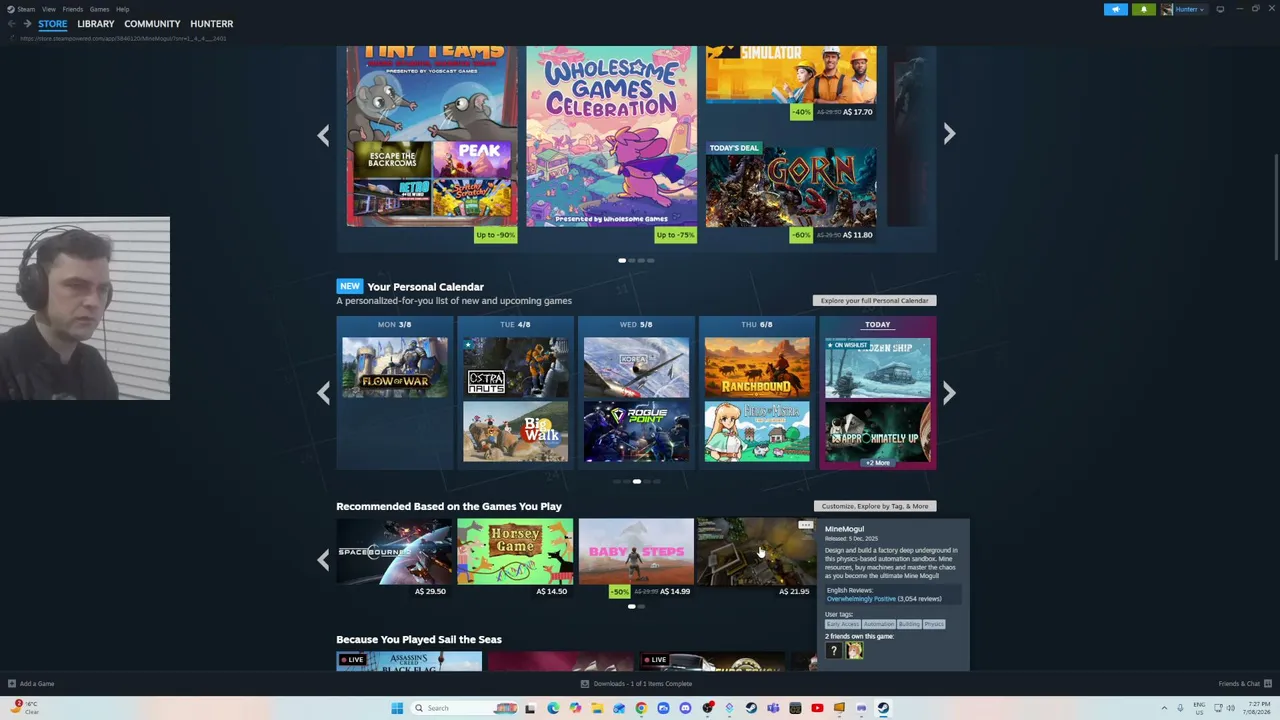Show previous Personal Calendar days
This screenshot has height=720, width=1280.
coord(323,393)
